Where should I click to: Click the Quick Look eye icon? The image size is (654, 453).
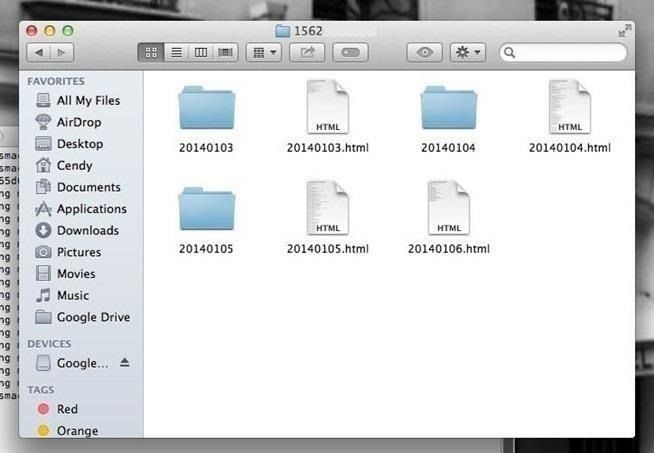[x=424, y=52]
